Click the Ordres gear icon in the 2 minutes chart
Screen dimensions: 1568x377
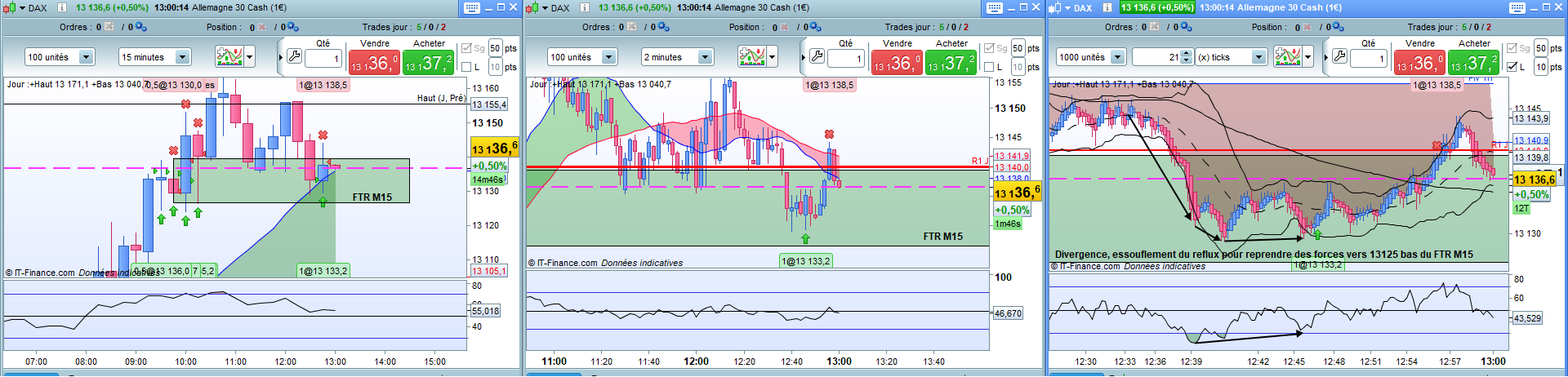click(663, 27)
